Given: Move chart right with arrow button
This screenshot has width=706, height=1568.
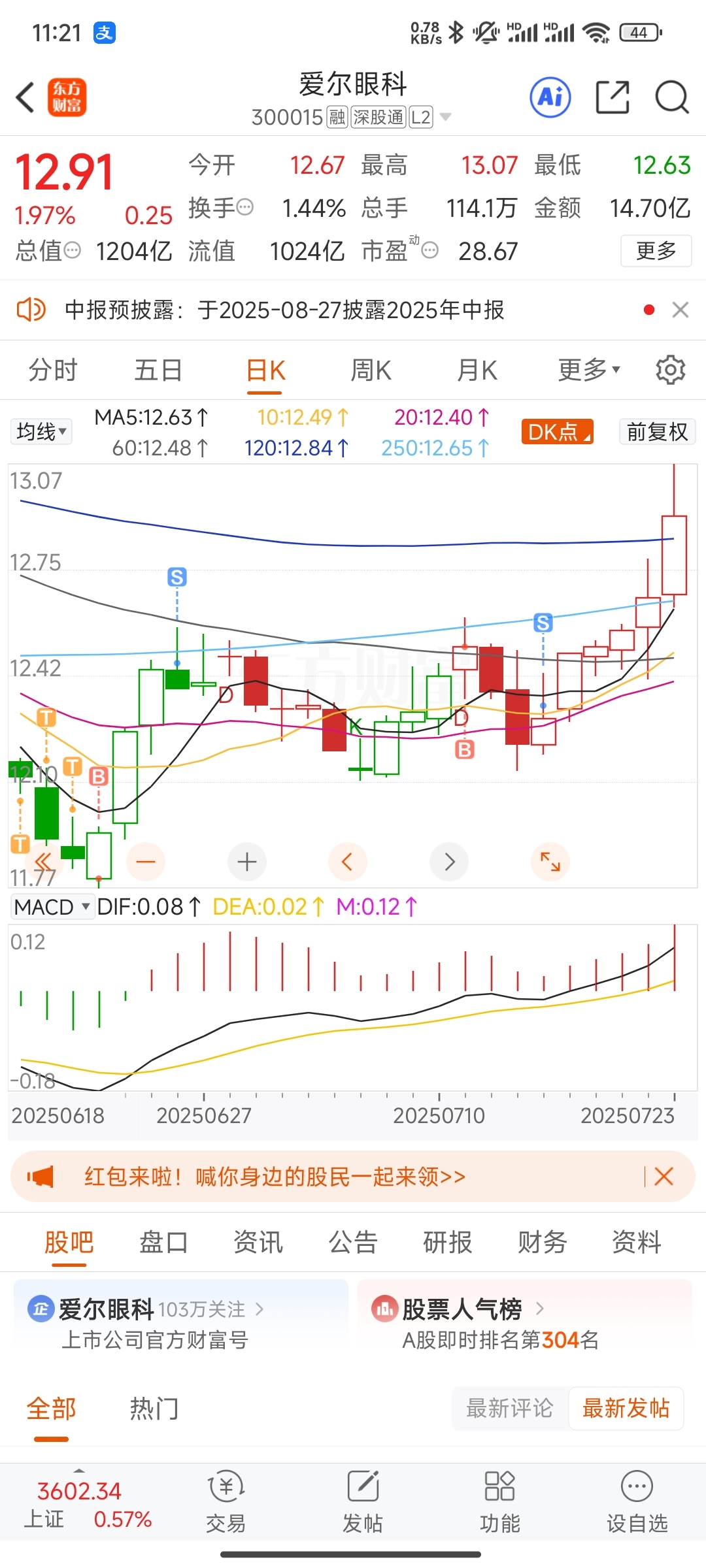Looking at the screenshot, I should (x=449, y=862).
